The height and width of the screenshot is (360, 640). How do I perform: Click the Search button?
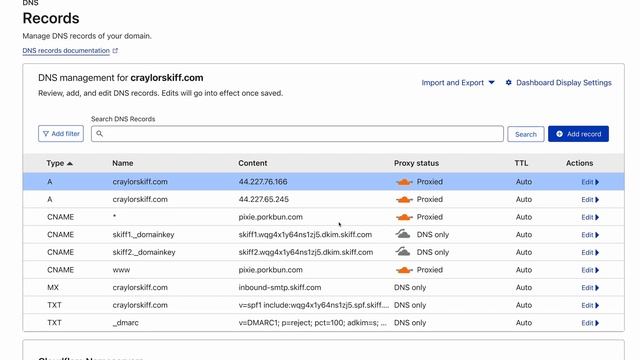click(526, 134)
